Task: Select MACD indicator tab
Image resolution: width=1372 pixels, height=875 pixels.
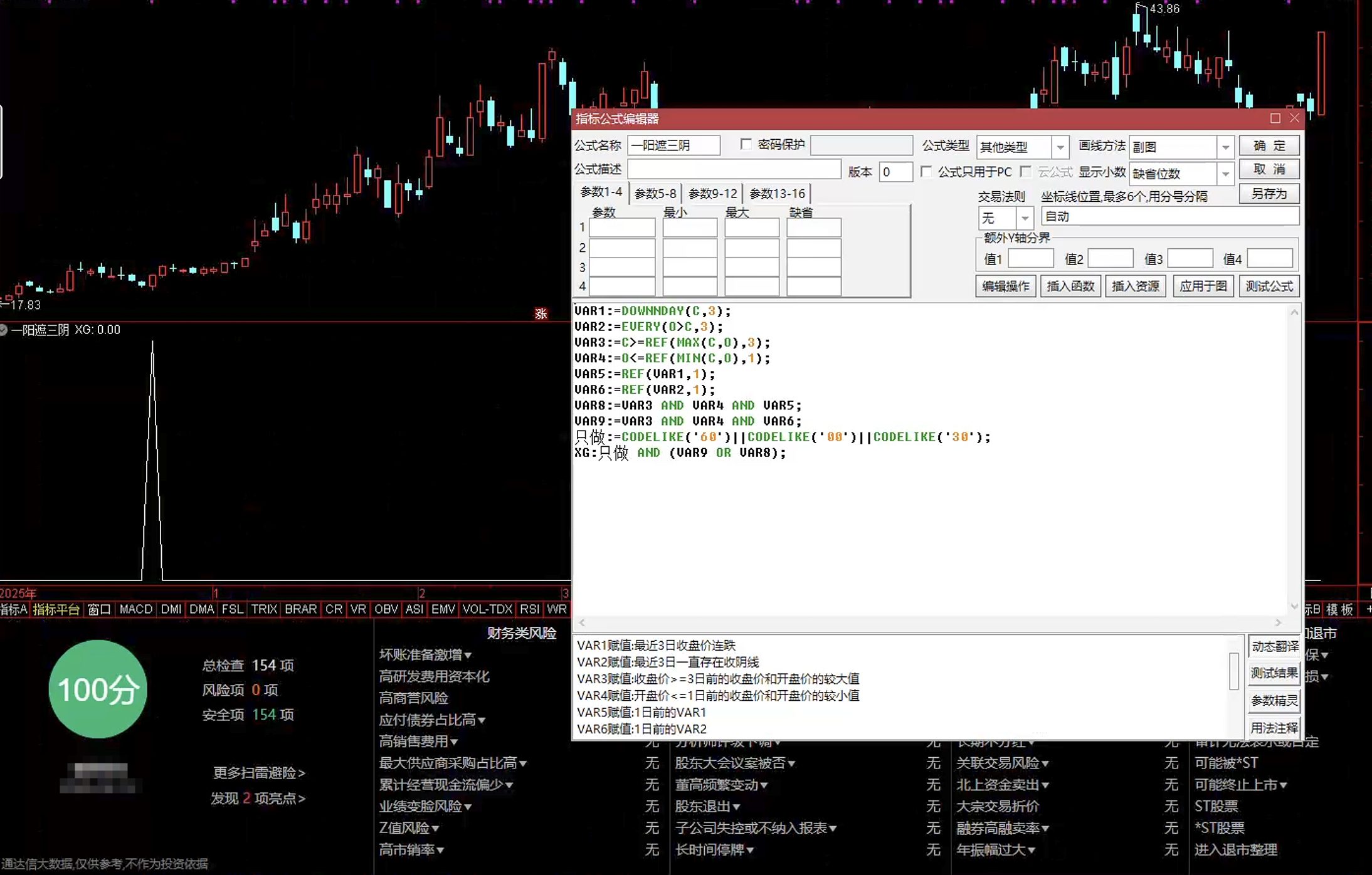Action: coord(136,609)
